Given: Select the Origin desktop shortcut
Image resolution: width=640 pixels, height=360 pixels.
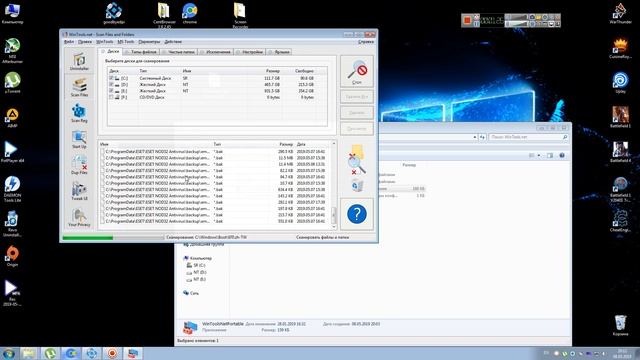Looking at the screenshot, I should 12,257.
